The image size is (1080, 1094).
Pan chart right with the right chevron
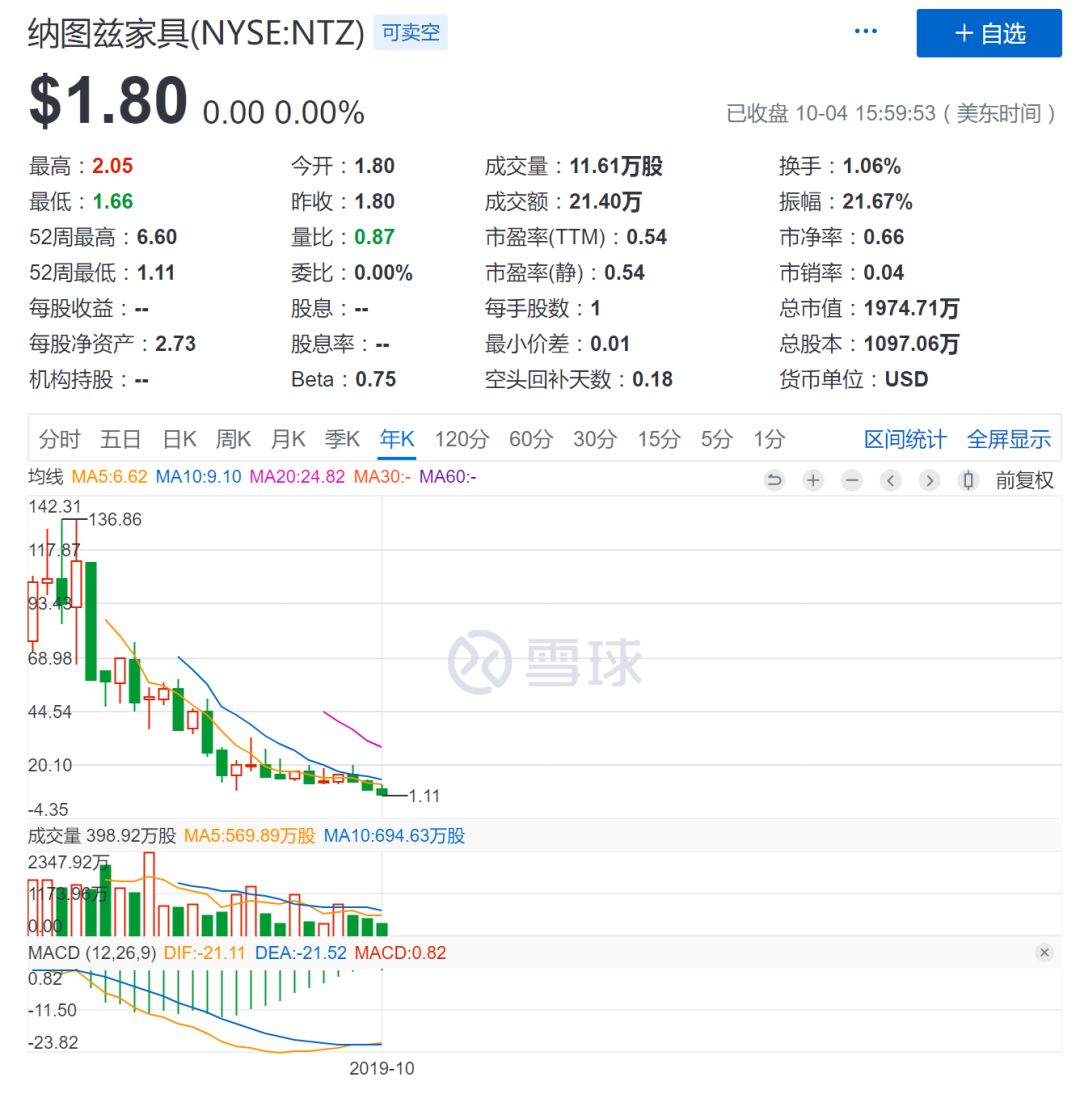point(929,480)
